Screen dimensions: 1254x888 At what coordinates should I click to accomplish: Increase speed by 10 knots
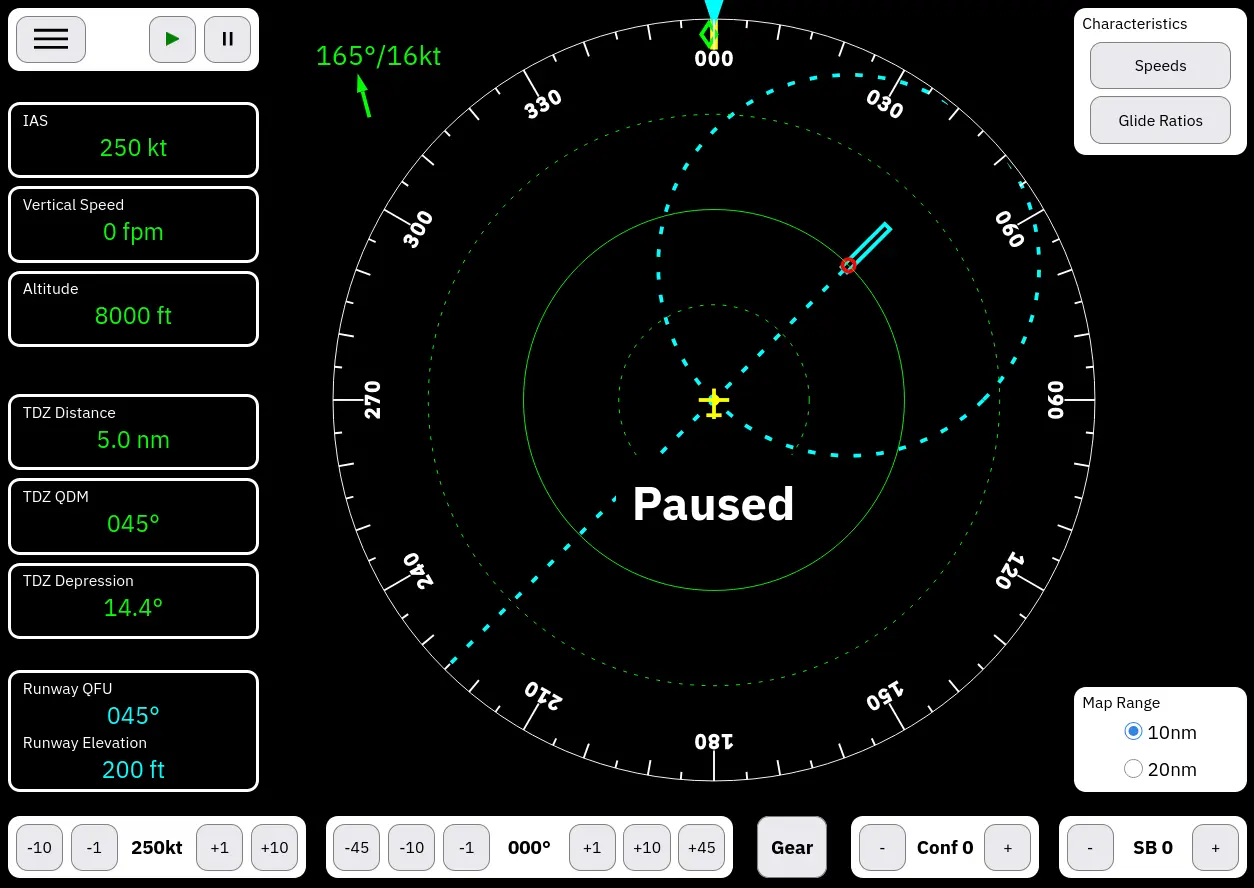(275, 847)
